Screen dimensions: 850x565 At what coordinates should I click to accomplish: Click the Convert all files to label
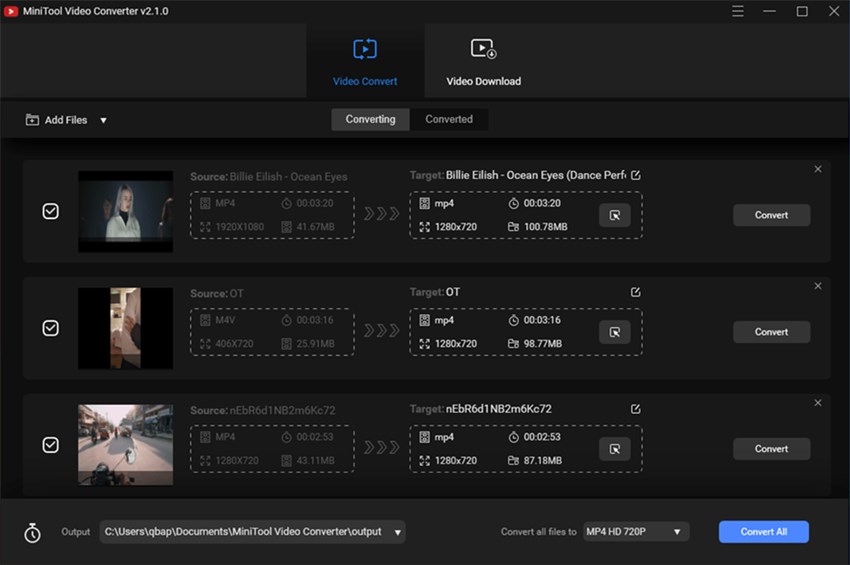tap(538, 532)
